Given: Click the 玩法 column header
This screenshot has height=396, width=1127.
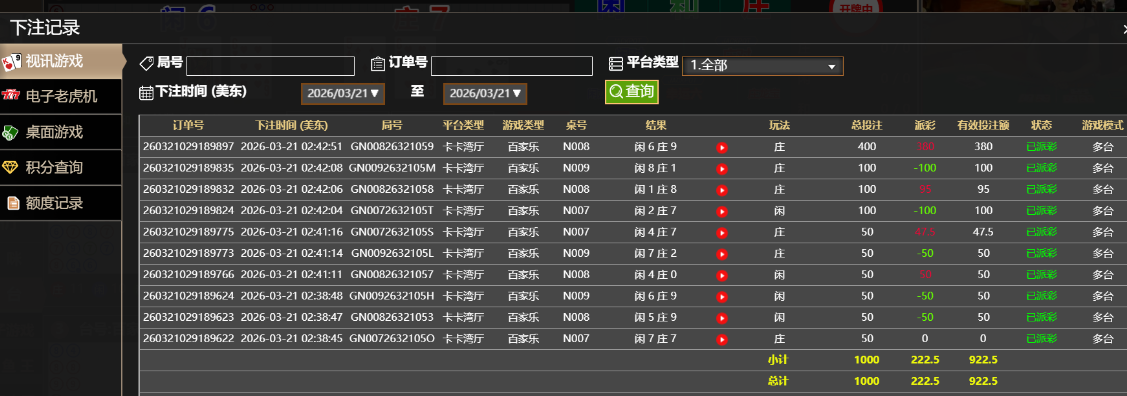Looking at the screenshot, I should (x=779, y=125).
